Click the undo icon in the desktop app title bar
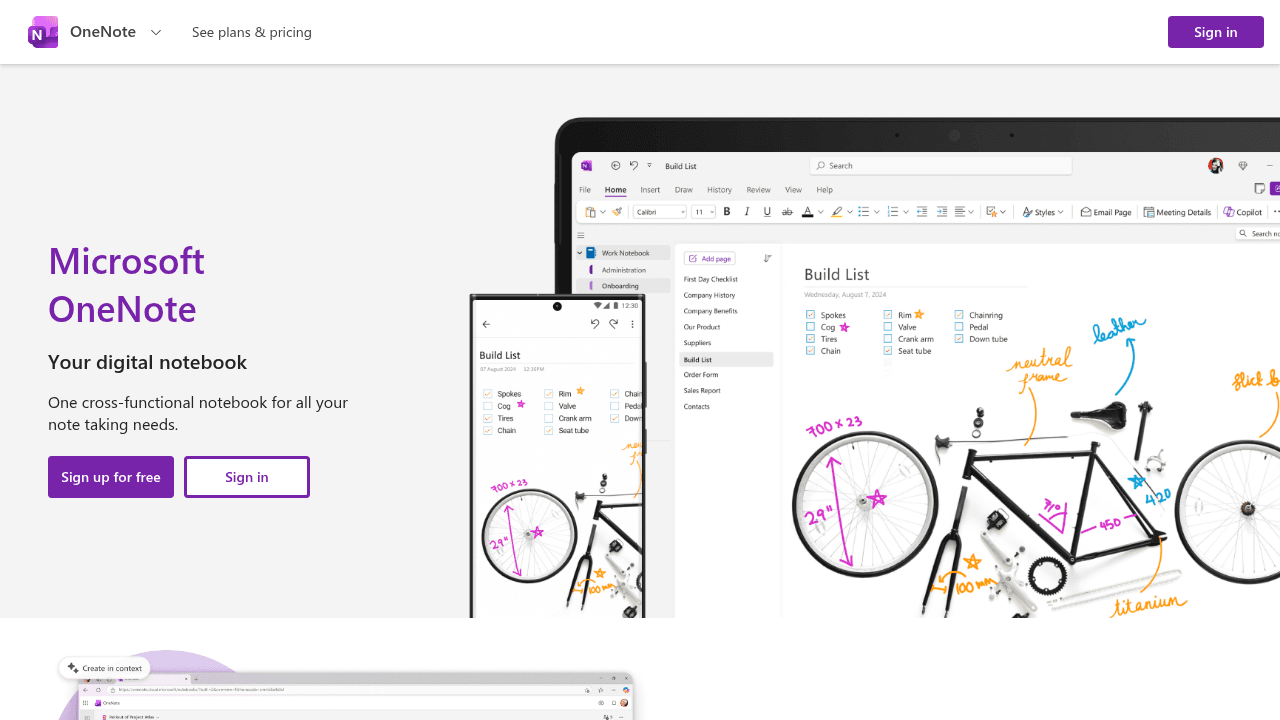The width and height of the screenshot is (1280, 720). [633, 166]
